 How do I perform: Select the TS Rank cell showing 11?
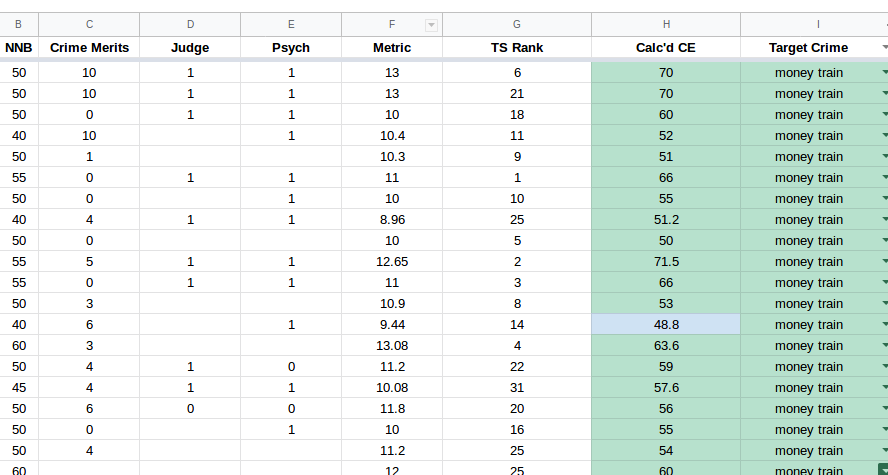517,136
